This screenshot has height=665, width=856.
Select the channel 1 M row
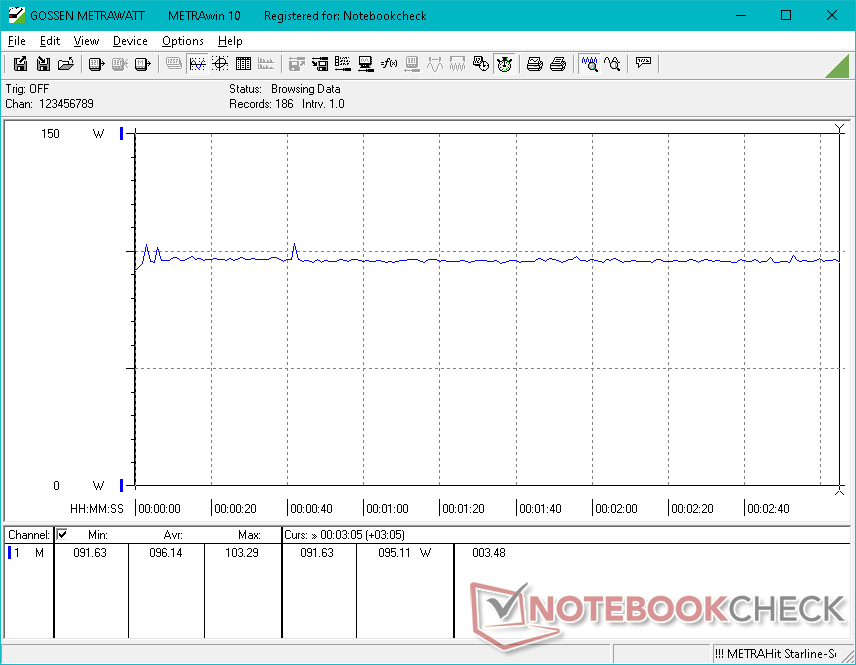point(27,553)
